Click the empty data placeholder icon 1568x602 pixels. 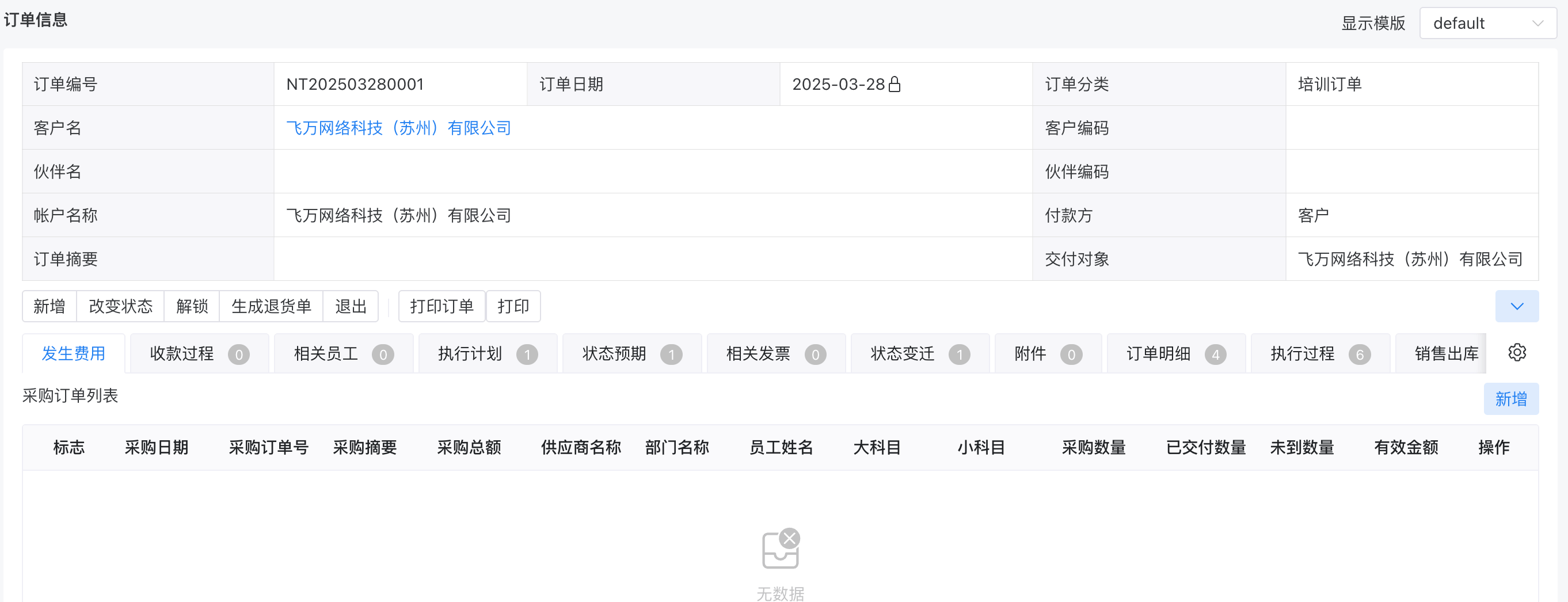point(781,548)
